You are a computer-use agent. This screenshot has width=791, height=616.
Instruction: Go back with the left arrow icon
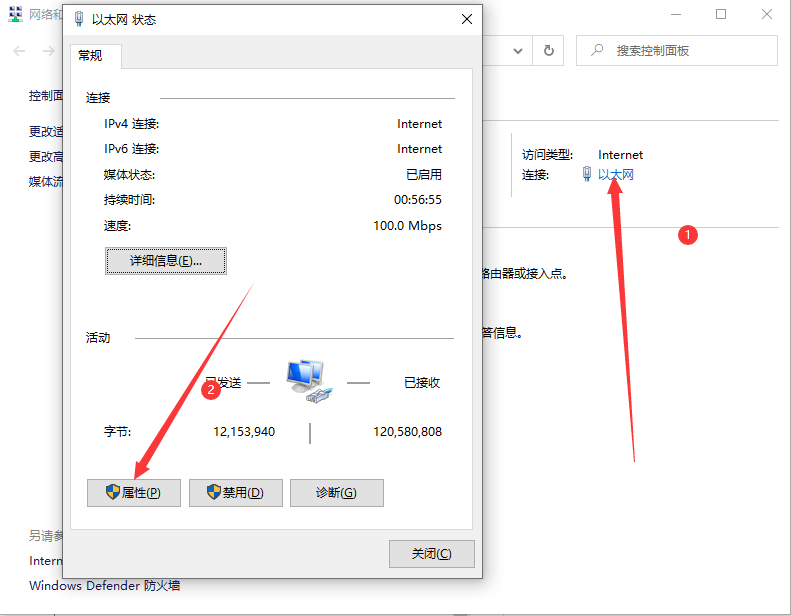point(20,50)
